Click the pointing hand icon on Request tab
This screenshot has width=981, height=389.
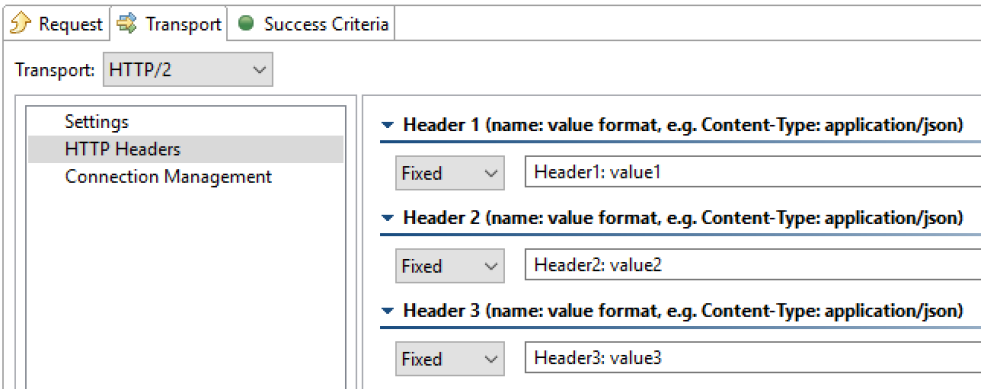tap(21, 24)
